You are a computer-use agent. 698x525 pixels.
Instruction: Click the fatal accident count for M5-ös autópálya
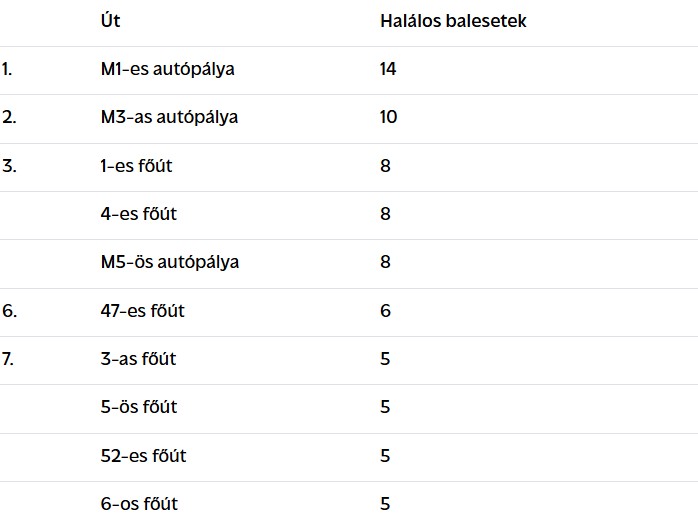(385, 262)
